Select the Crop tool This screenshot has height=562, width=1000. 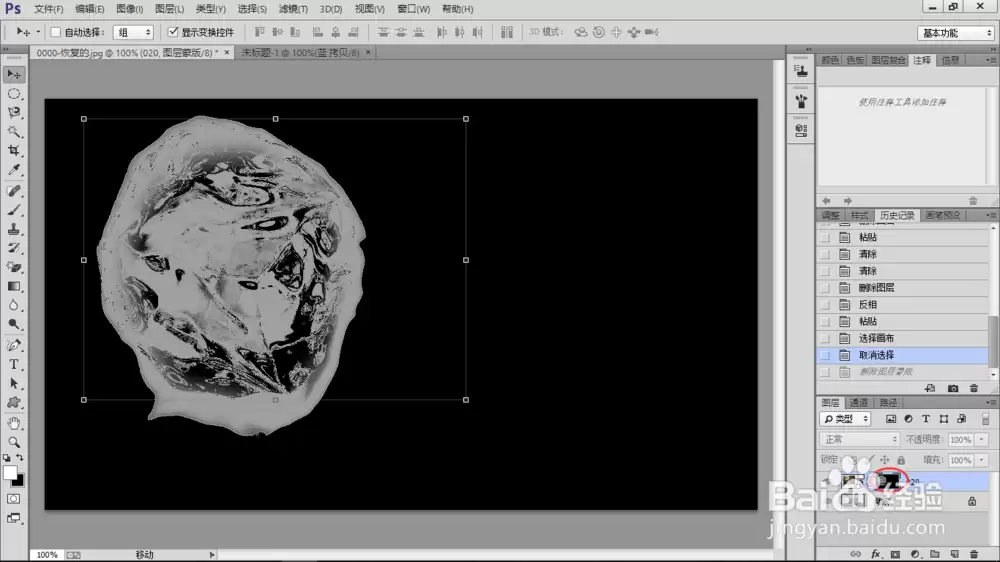pyautogui.click(x=13, y=151)
